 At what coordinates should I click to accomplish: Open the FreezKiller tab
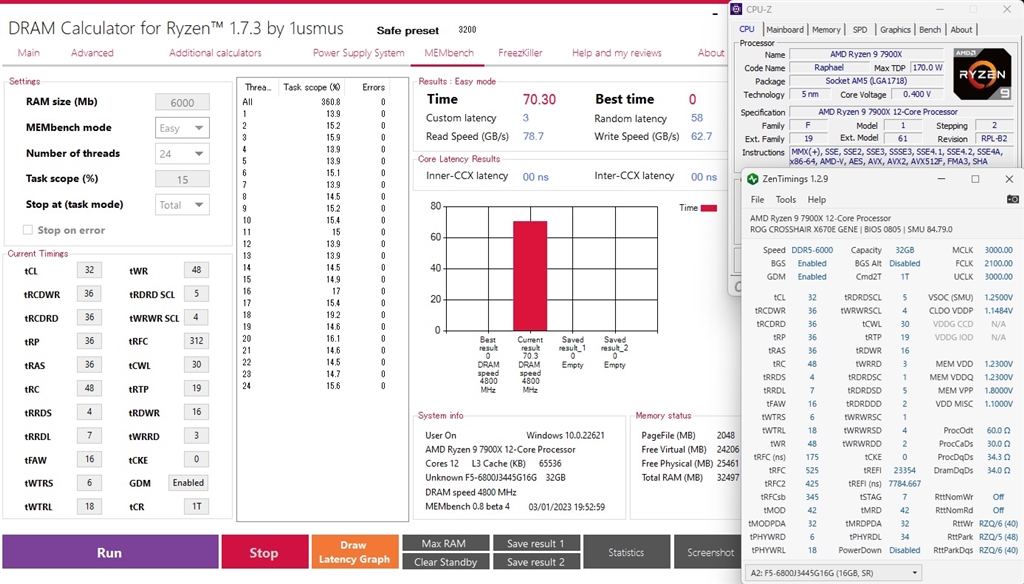[x=520, y=53]
